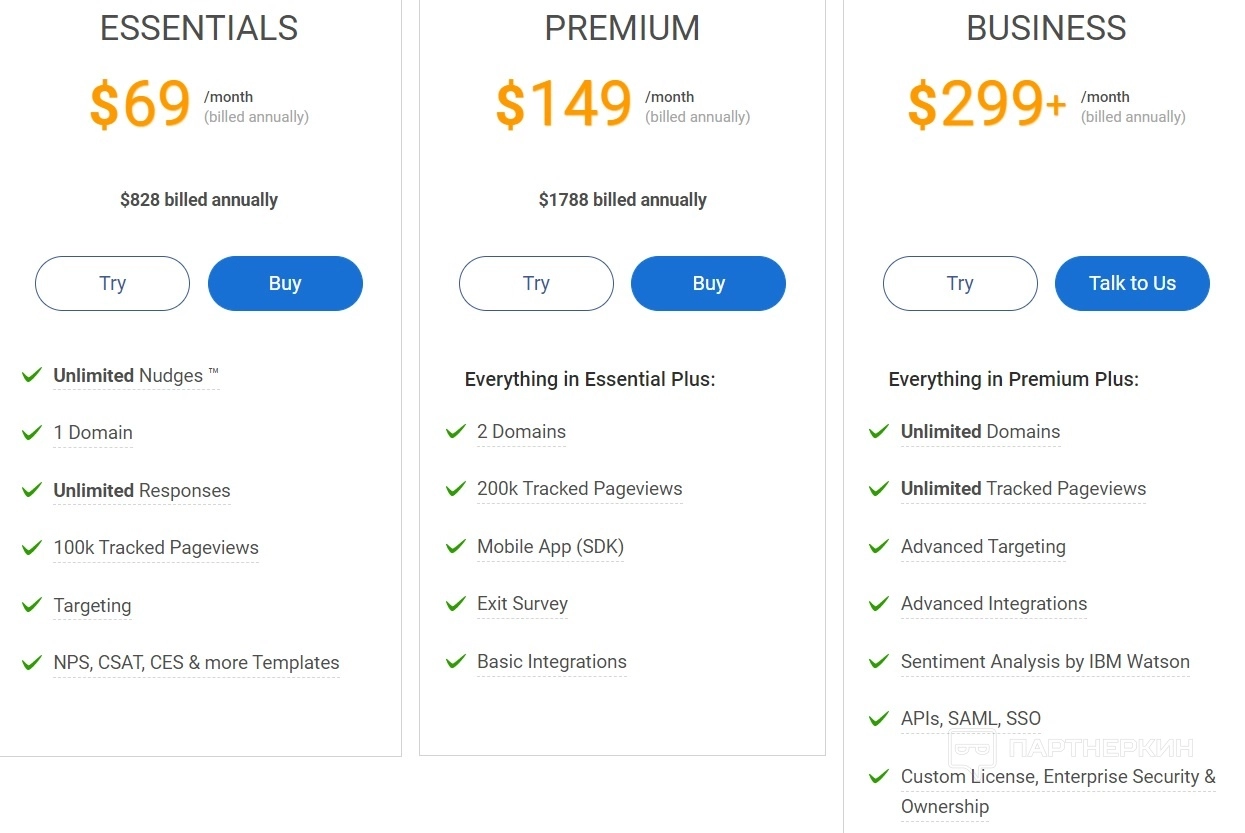Open the Advanced Integrations feature link
The width and height of the screenshot is (1245, 833).
[994, 604]
